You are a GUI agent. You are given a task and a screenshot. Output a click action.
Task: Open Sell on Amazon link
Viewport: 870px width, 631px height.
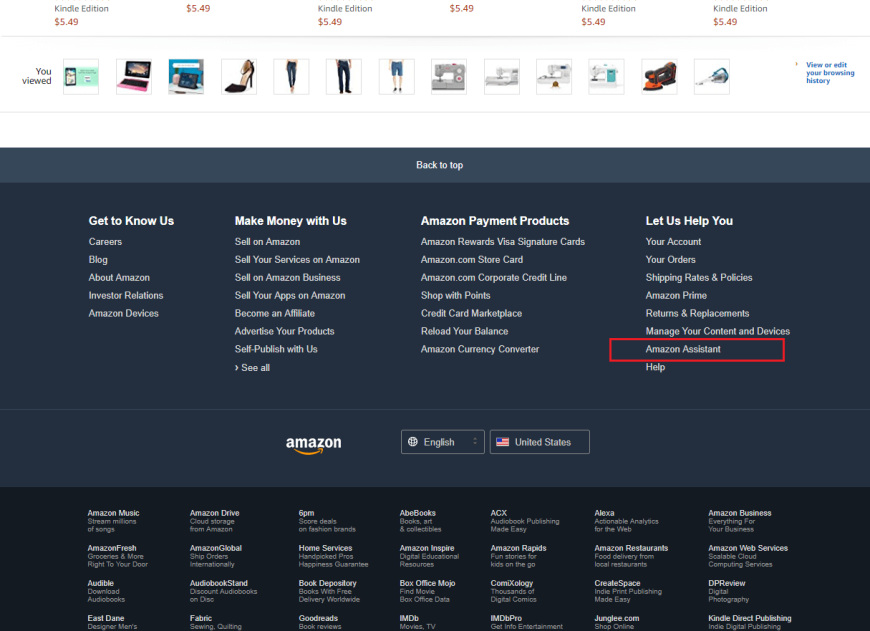point(267,241)
